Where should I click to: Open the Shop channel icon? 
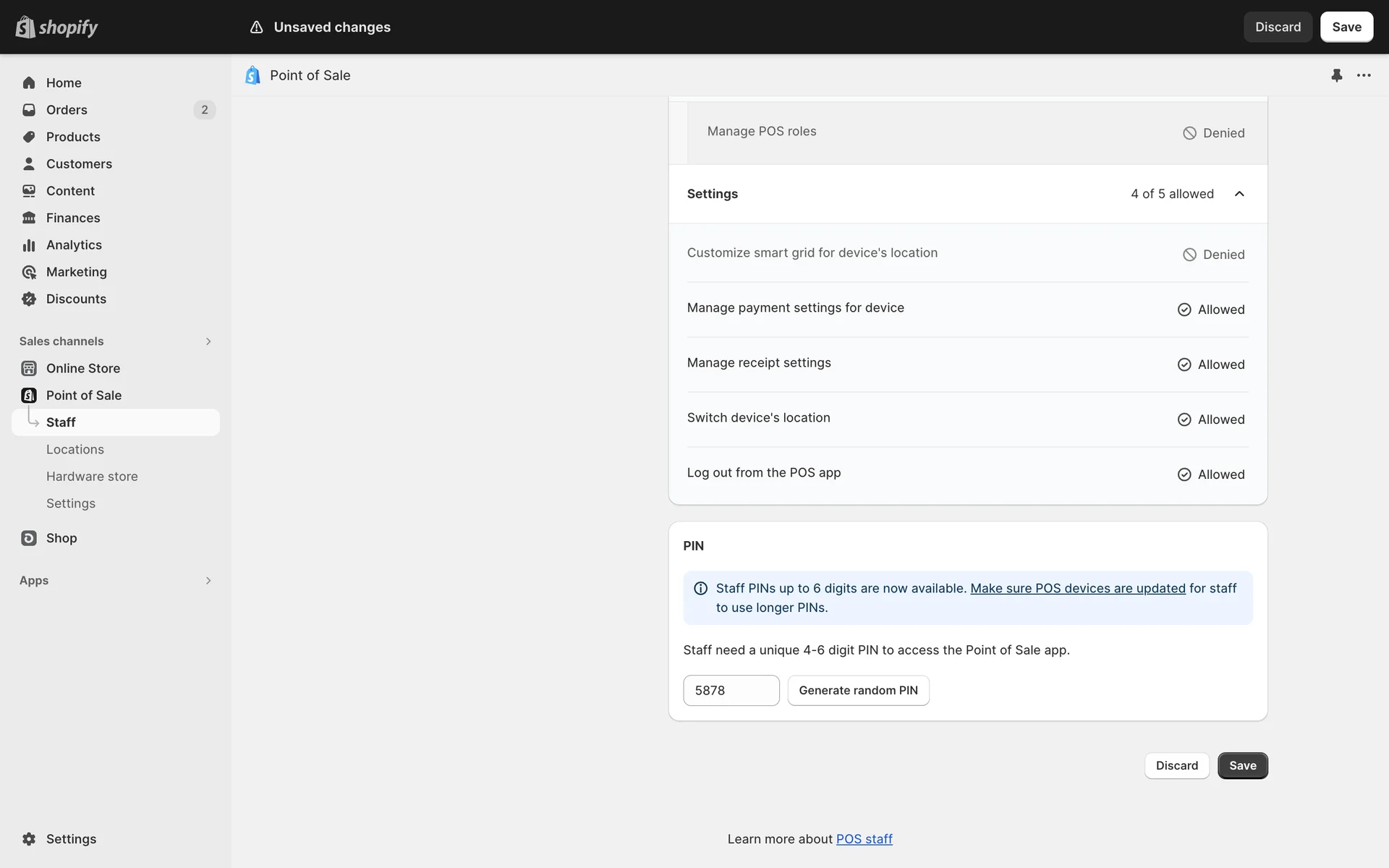[29, 538]
